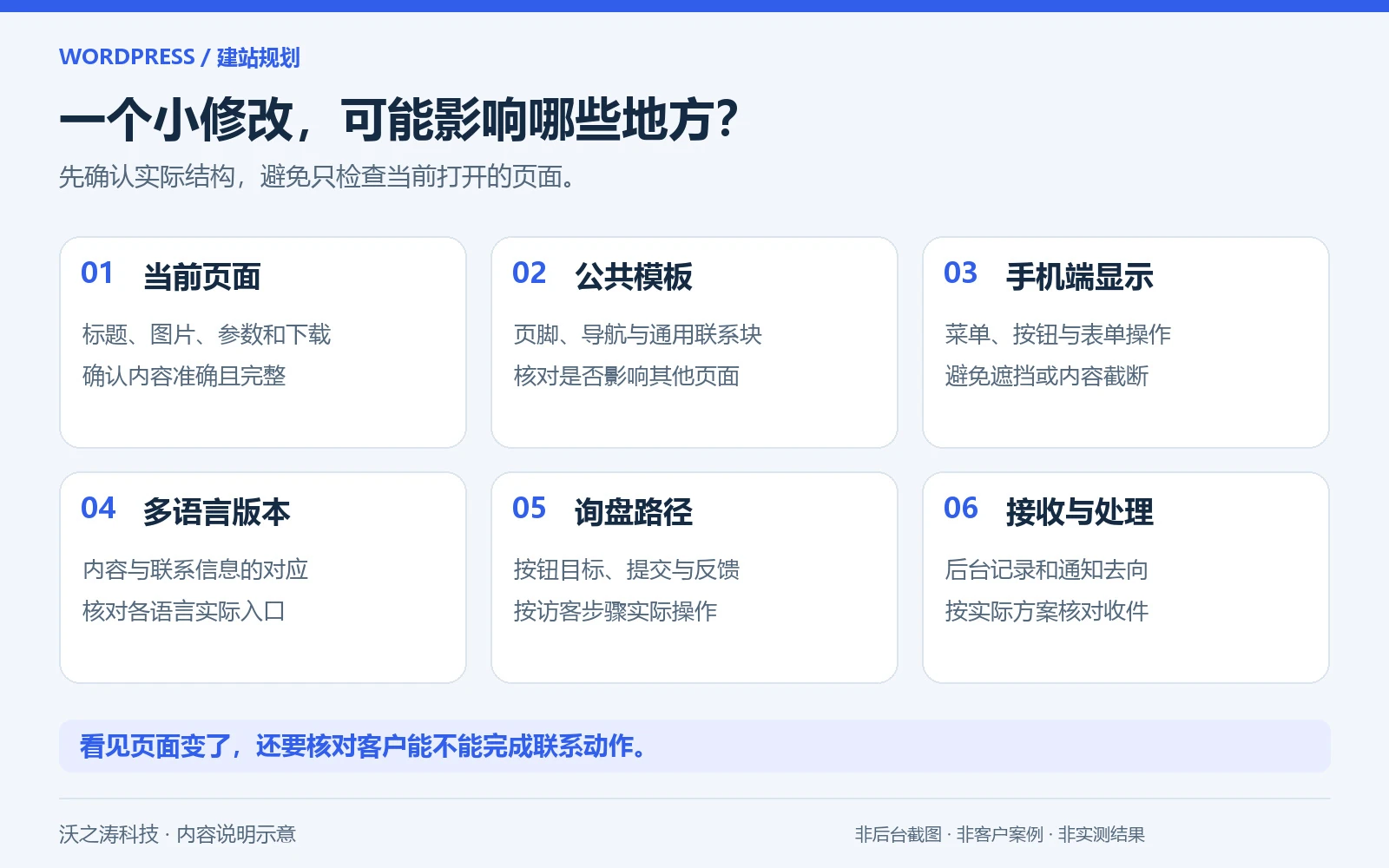Select the card heading '询盘路径'
1389x868 pixels.
pos(634,512)
